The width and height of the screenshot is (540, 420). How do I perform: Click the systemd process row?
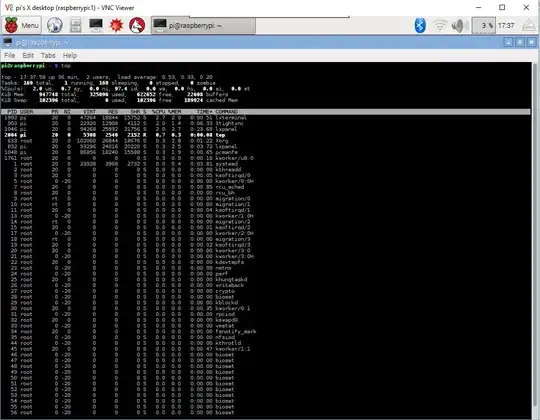tap(265, 164)
